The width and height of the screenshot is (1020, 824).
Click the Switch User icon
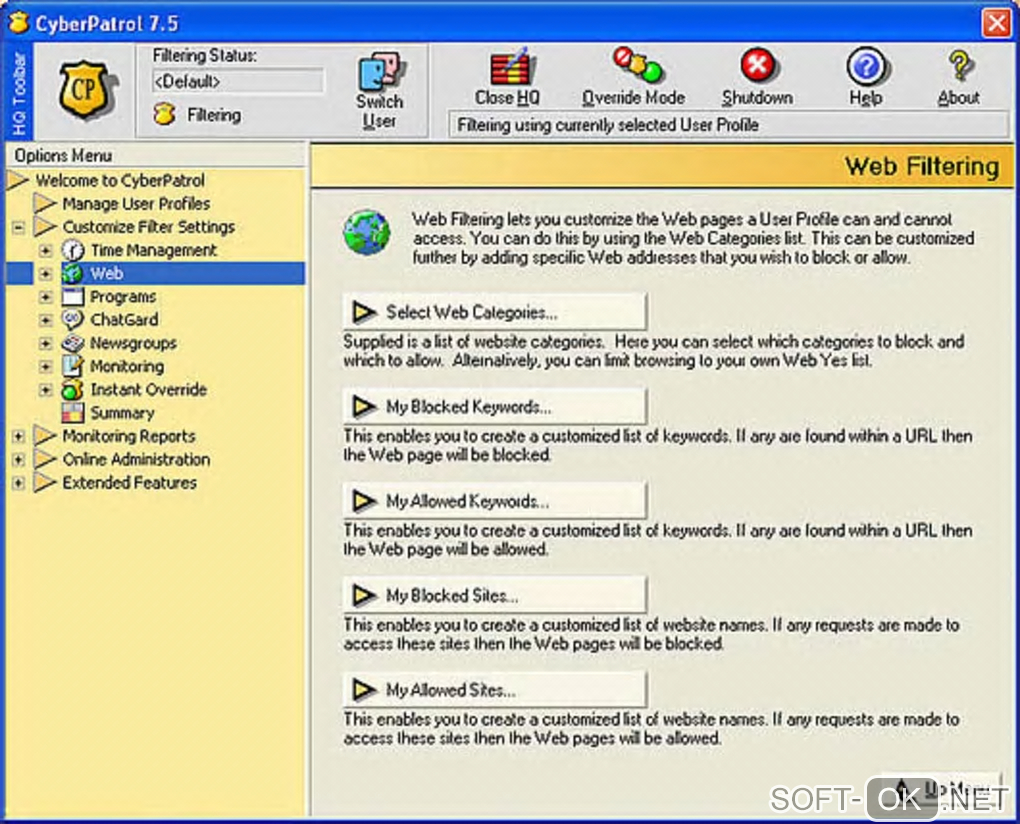[381, 72]
